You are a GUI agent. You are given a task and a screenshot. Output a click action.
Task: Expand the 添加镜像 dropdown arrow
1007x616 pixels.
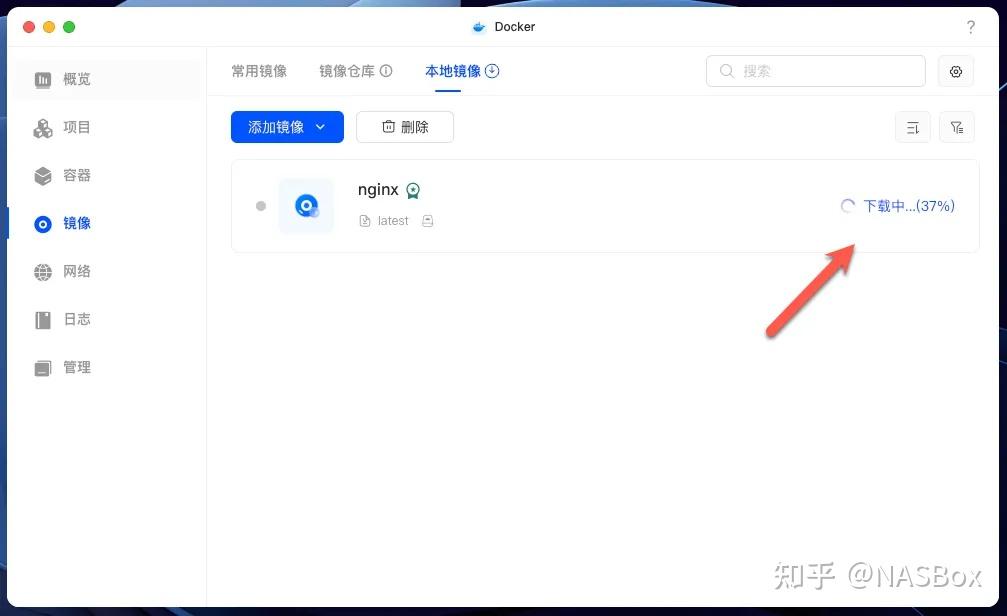(320, 127)
